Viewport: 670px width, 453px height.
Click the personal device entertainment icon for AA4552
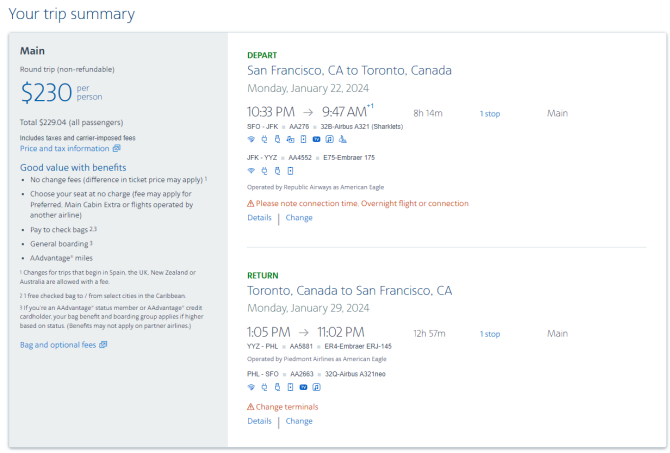pos(291,171)
